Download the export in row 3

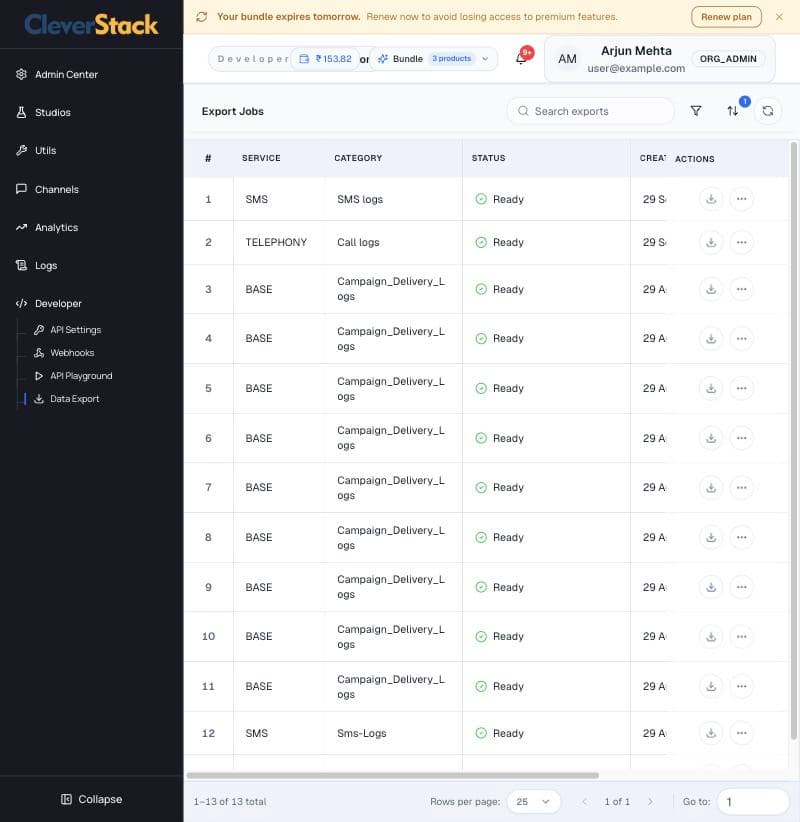711,289
